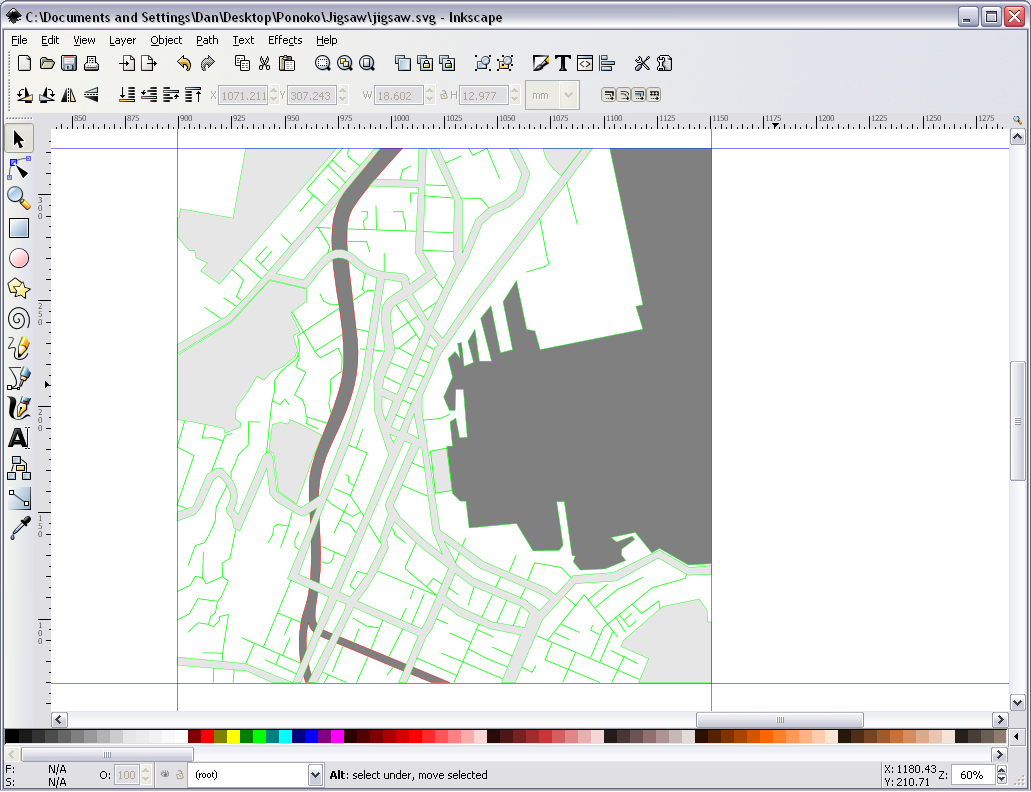The width and height of the screenshot is (1031, 792).
Task: Select the Ellipse tool
Action: 18,258
